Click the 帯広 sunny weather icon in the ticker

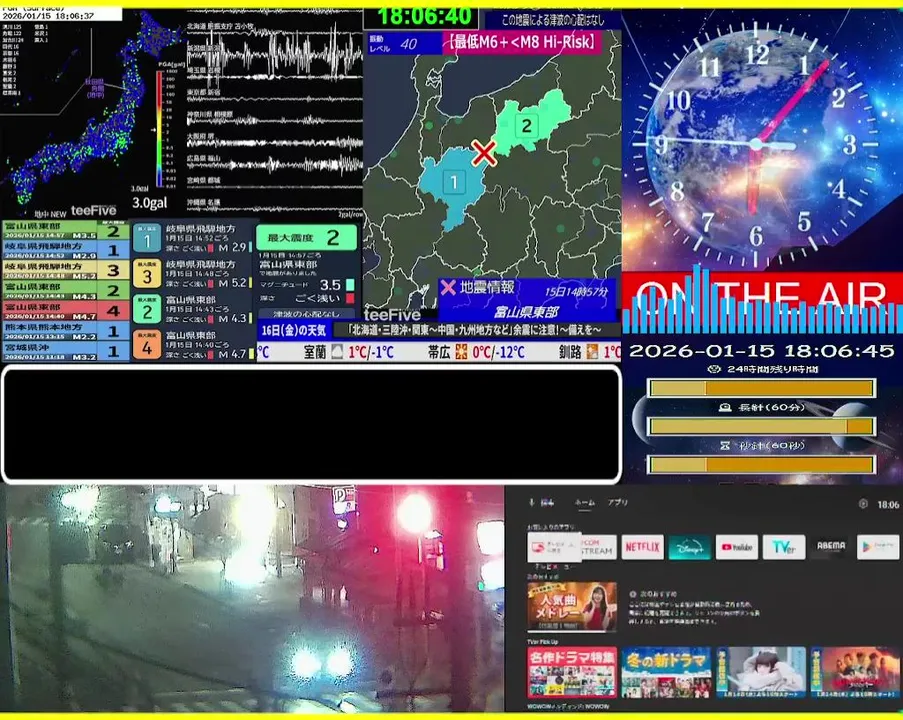pyautogui.click(x=461, y=352)
